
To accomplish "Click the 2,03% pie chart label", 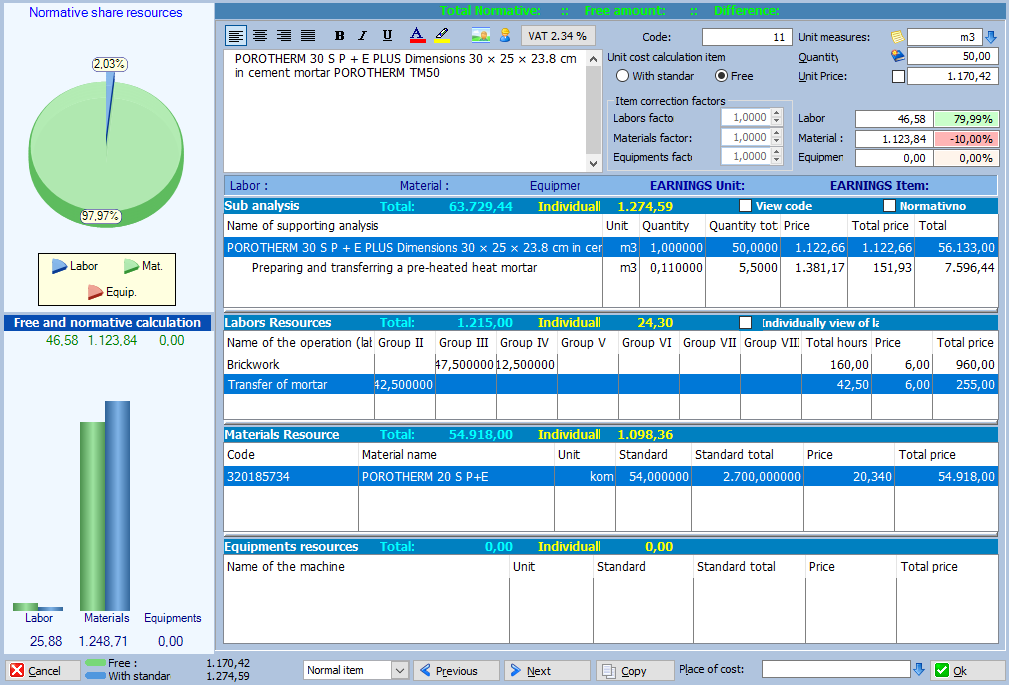I will click(x=109, y=64).
